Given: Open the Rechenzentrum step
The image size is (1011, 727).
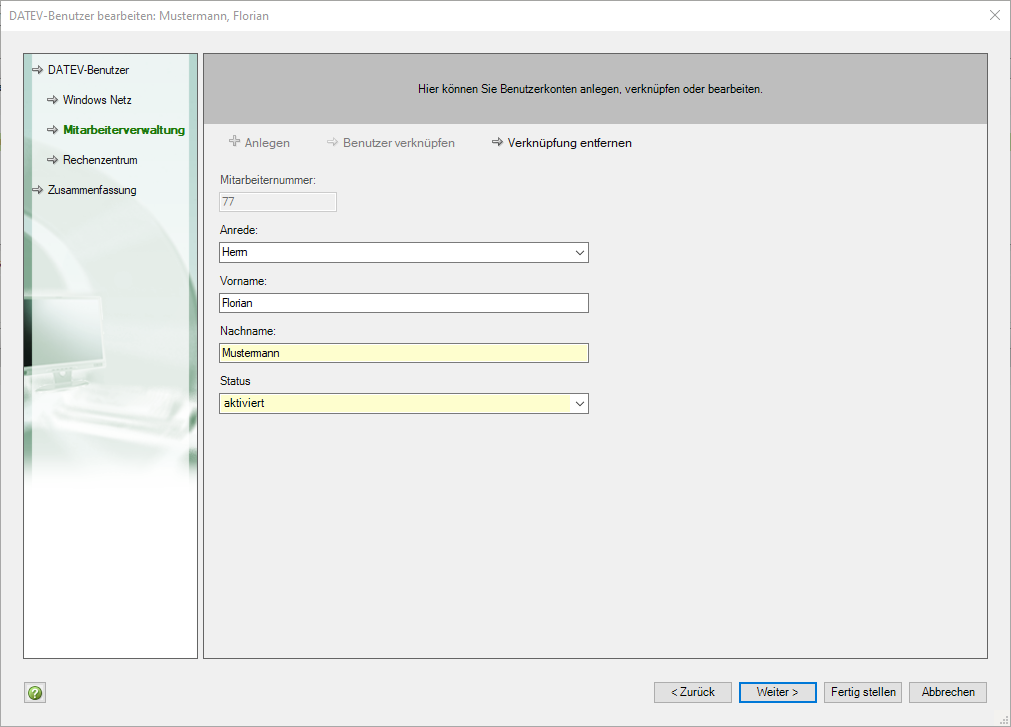Looking at the screenshot, I should (100, 160).
